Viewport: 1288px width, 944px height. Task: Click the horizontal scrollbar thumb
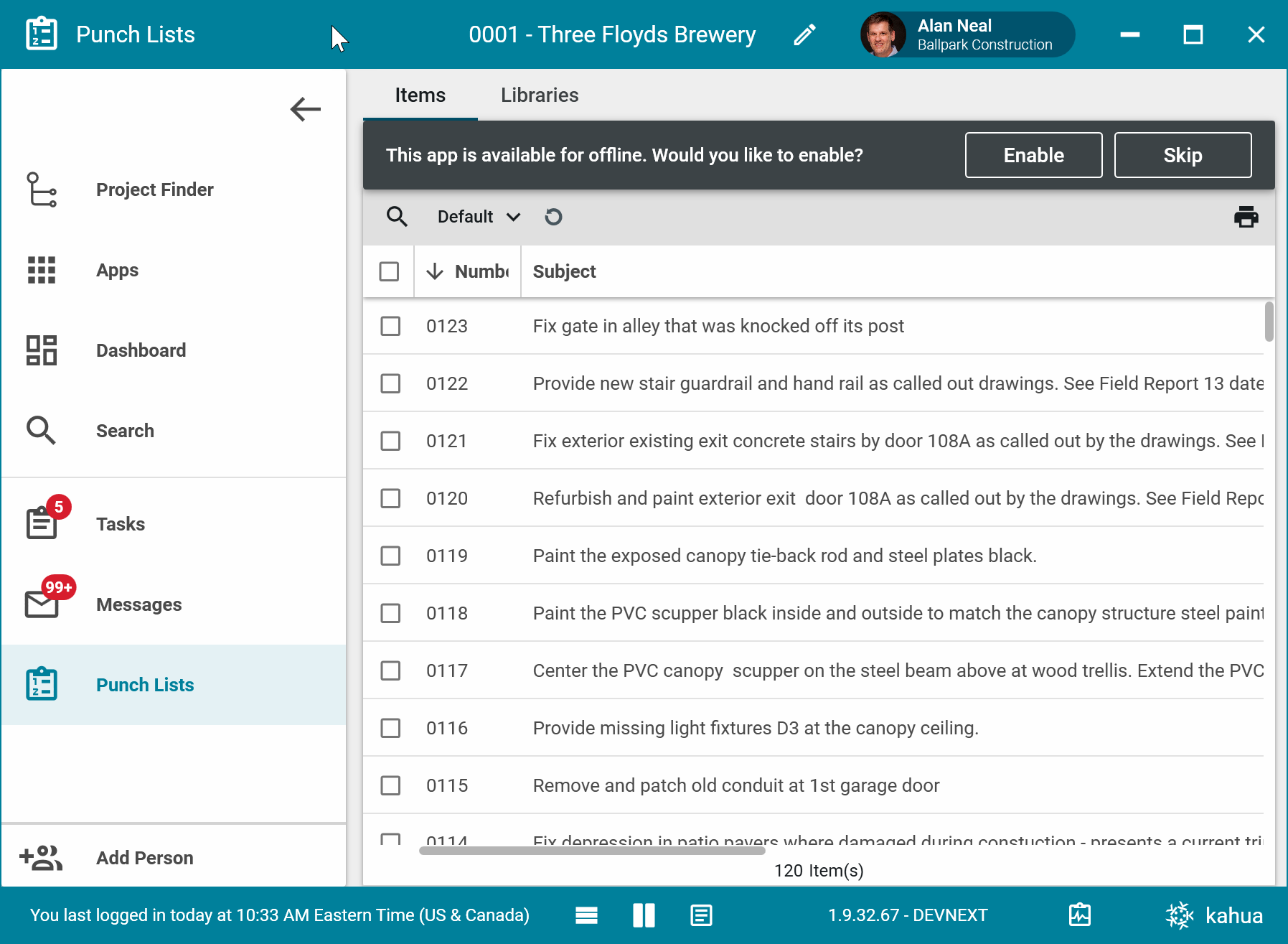click(592, 851)
